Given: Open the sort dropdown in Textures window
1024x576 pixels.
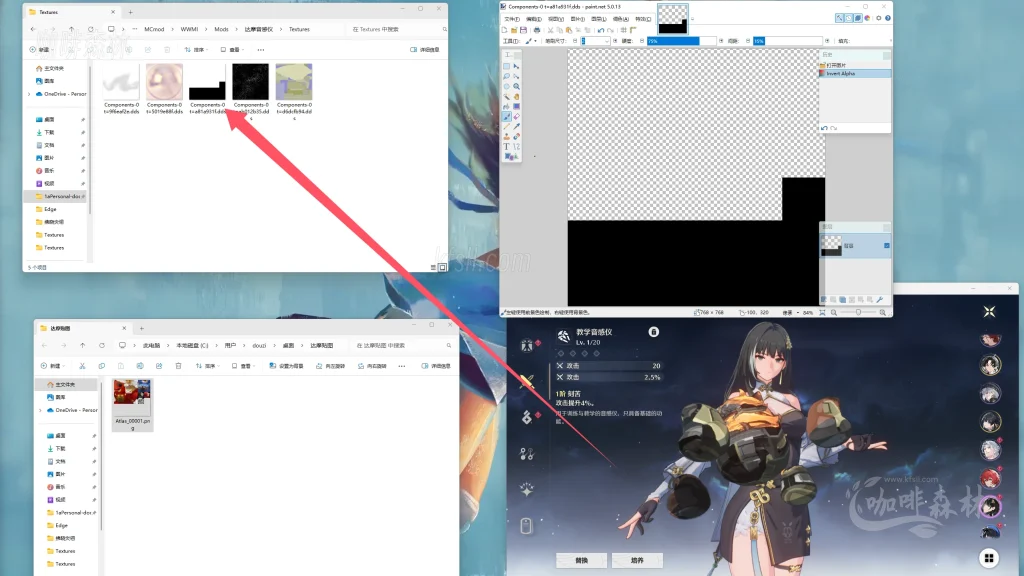Looking at the screenshot, I should click(200, 49).
